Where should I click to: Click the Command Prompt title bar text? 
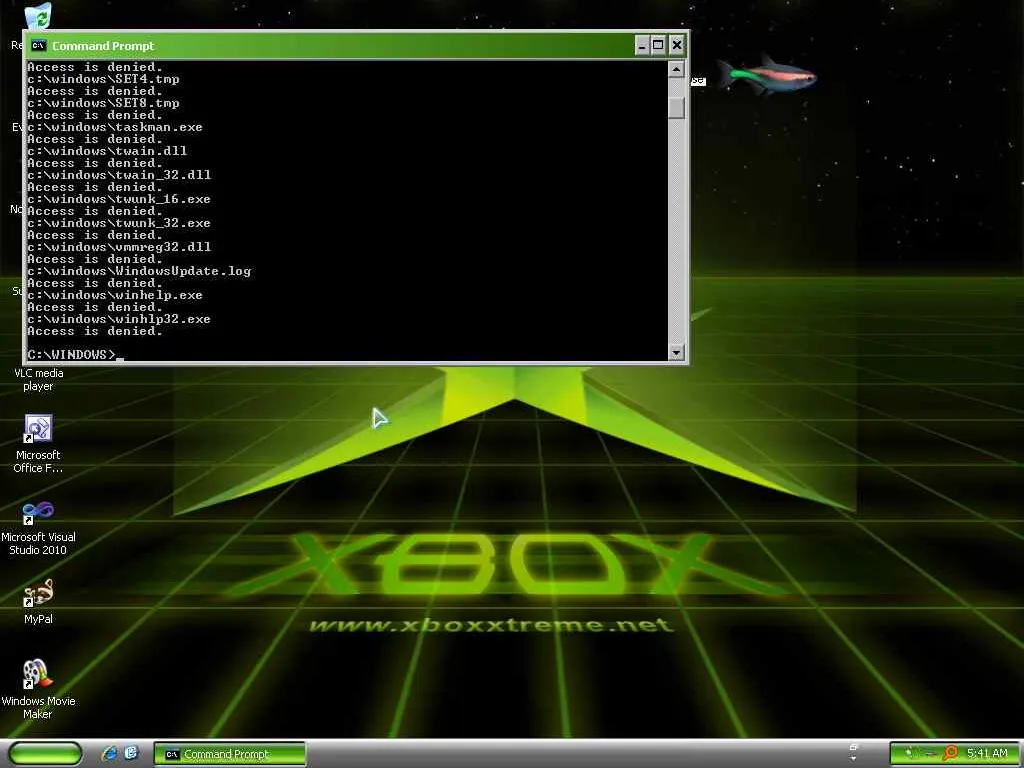point(103,46)
